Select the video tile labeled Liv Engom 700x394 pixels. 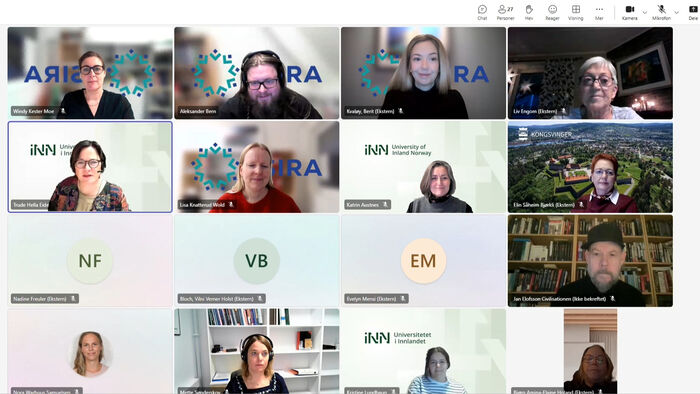click(x=590, y=73)
